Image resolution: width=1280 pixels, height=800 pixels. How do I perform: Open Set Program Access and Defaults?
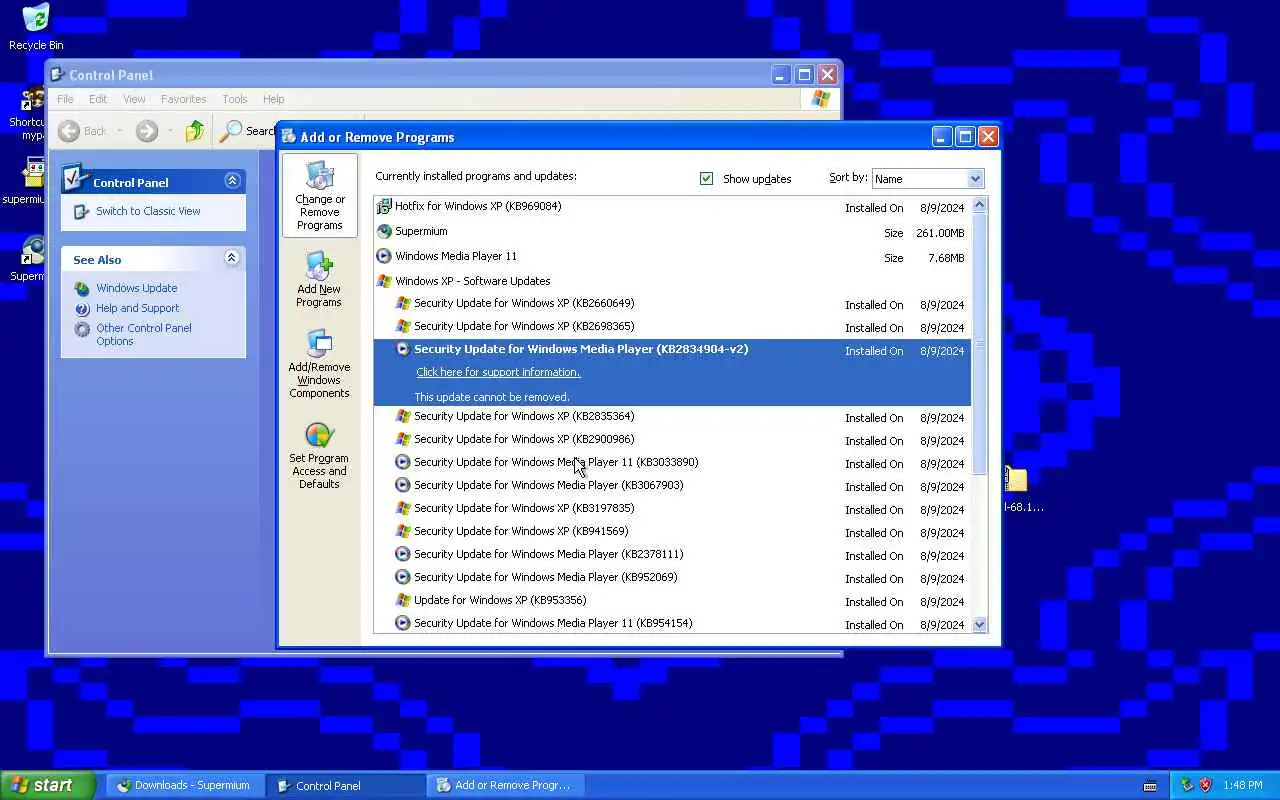pos(319,455)
